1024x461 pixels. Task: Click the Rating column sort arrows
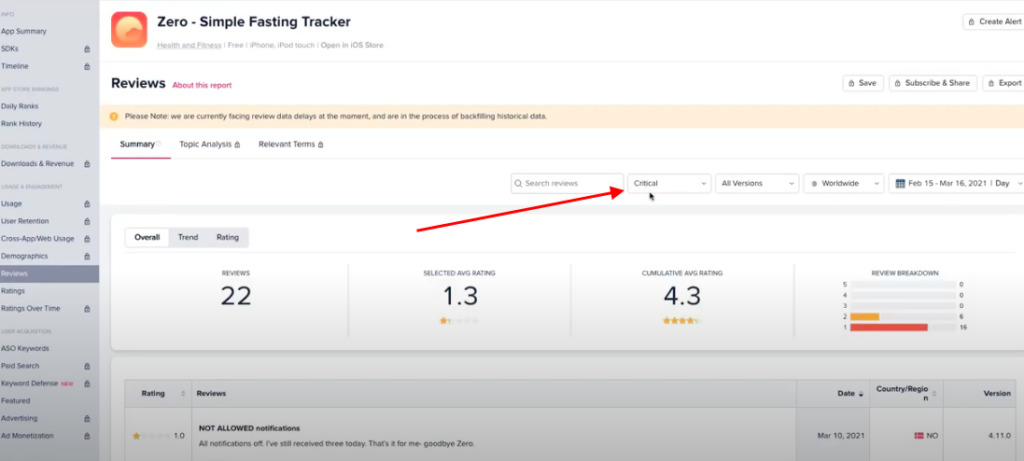coord(183,394)
